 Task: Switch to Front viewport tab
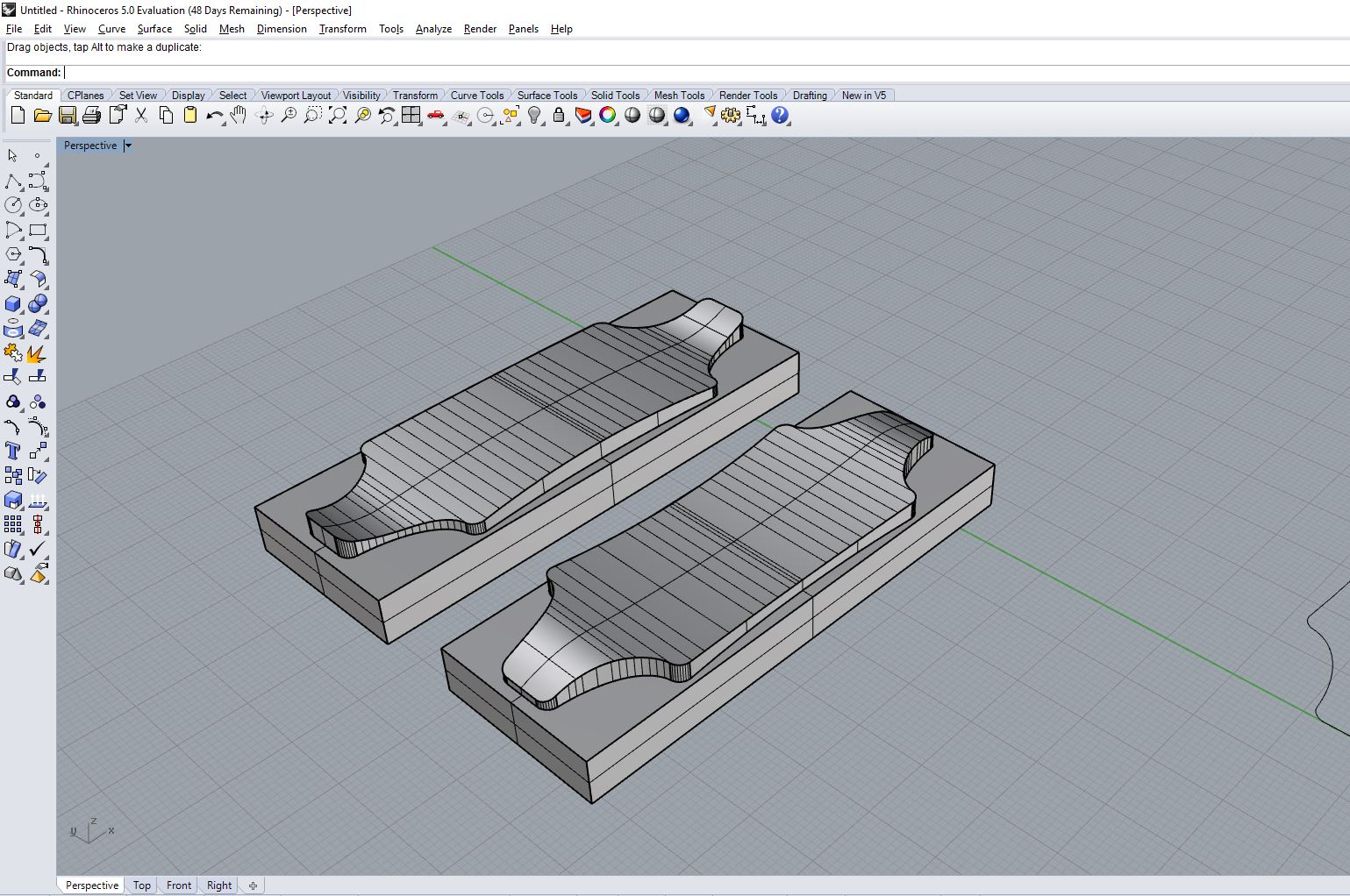179,885
